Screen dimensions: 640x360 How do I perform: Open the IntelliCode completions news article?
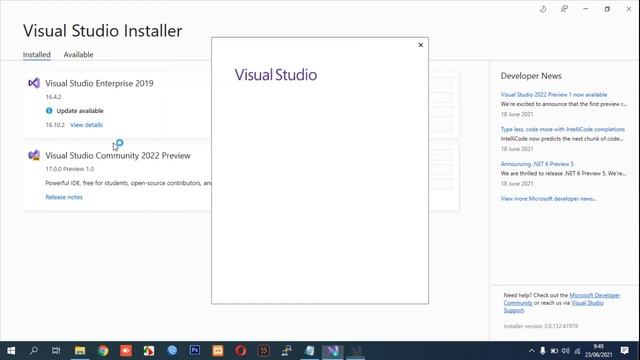coord(563,129)
